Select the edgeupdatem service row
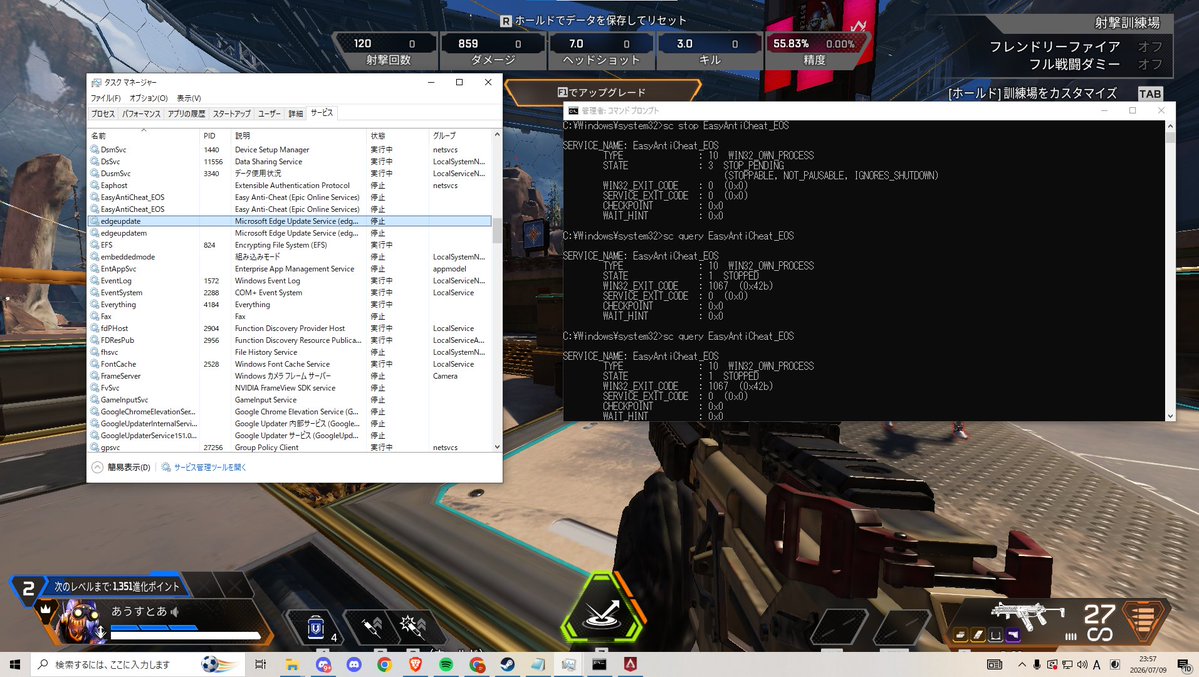Viewport: 1199px width, 677px height. (290, 233)
